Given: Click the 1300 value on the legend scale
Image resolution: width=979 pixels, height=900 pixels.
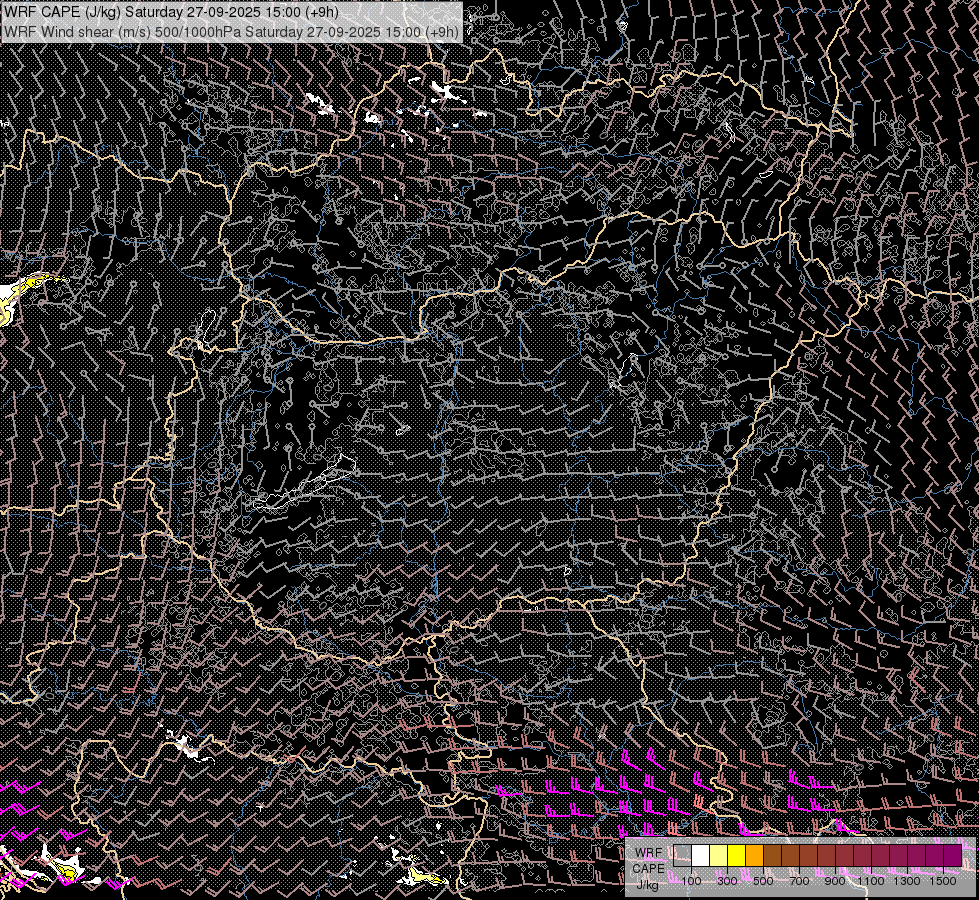Looking at the screenshot, I should (x=907, y=881).
